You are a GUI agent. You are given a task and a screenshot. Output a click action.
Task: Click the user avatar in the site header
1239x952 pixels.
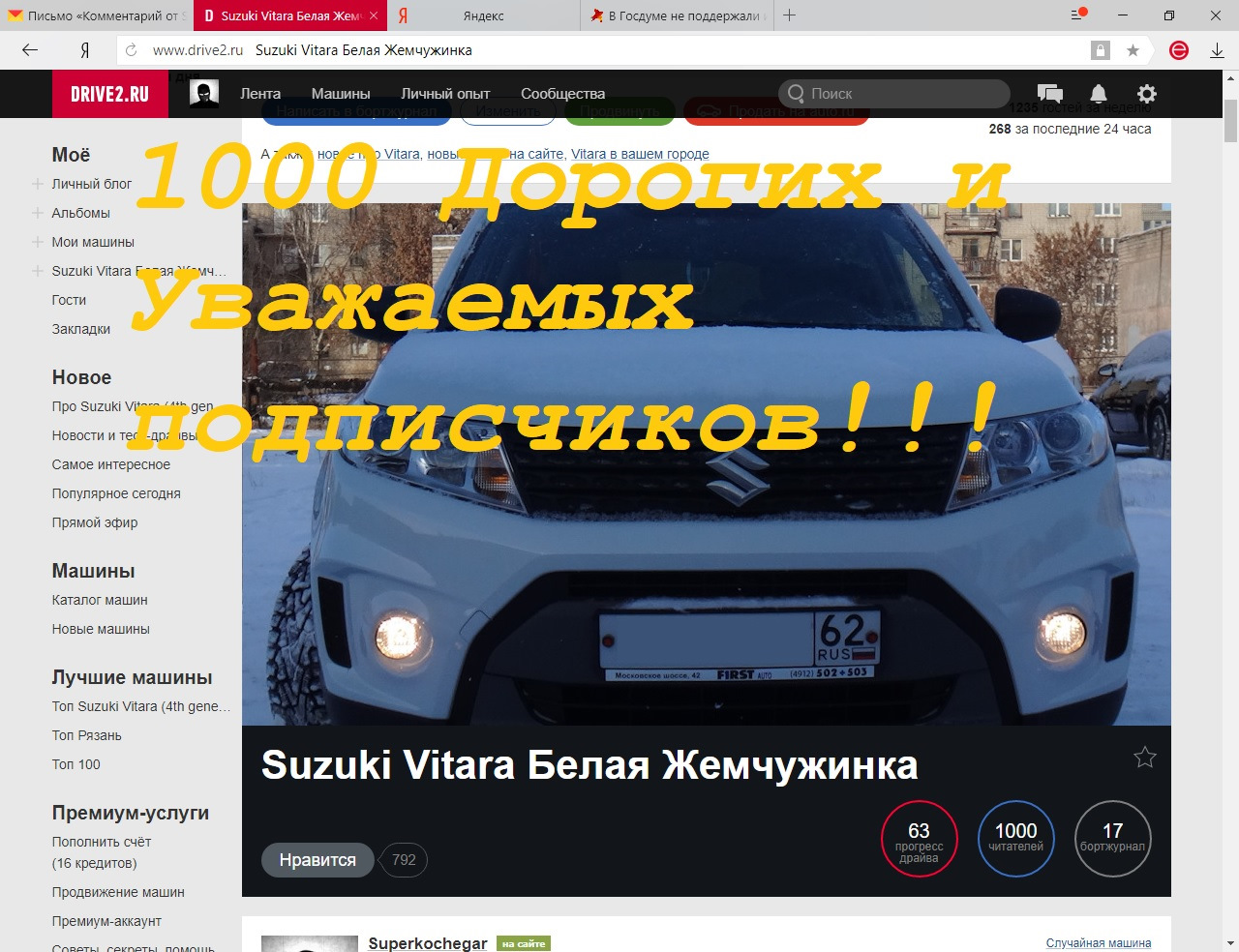click(204, 94)
